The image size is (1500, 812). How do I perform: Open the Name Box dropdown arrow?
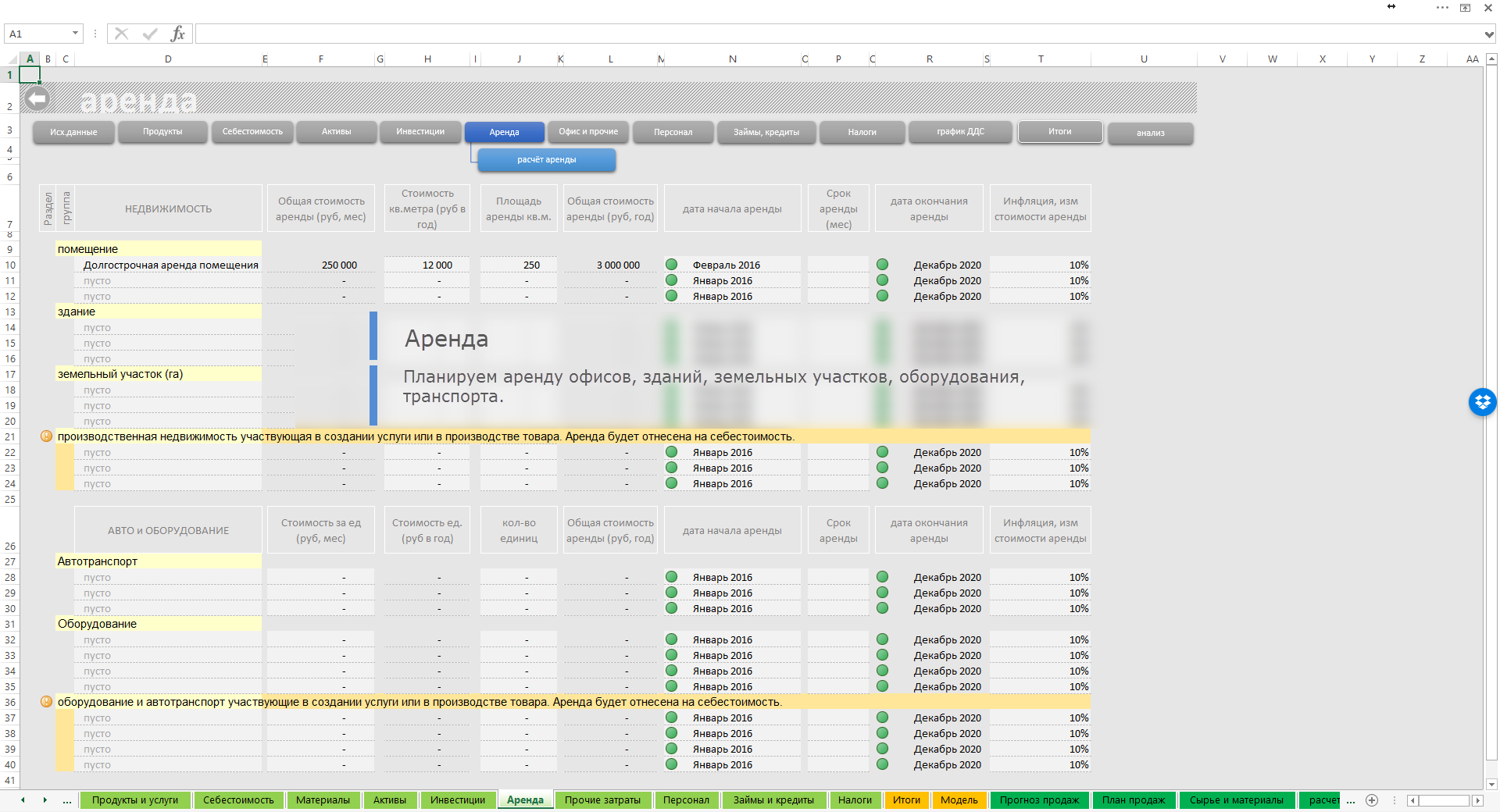(x=75, y=34)
